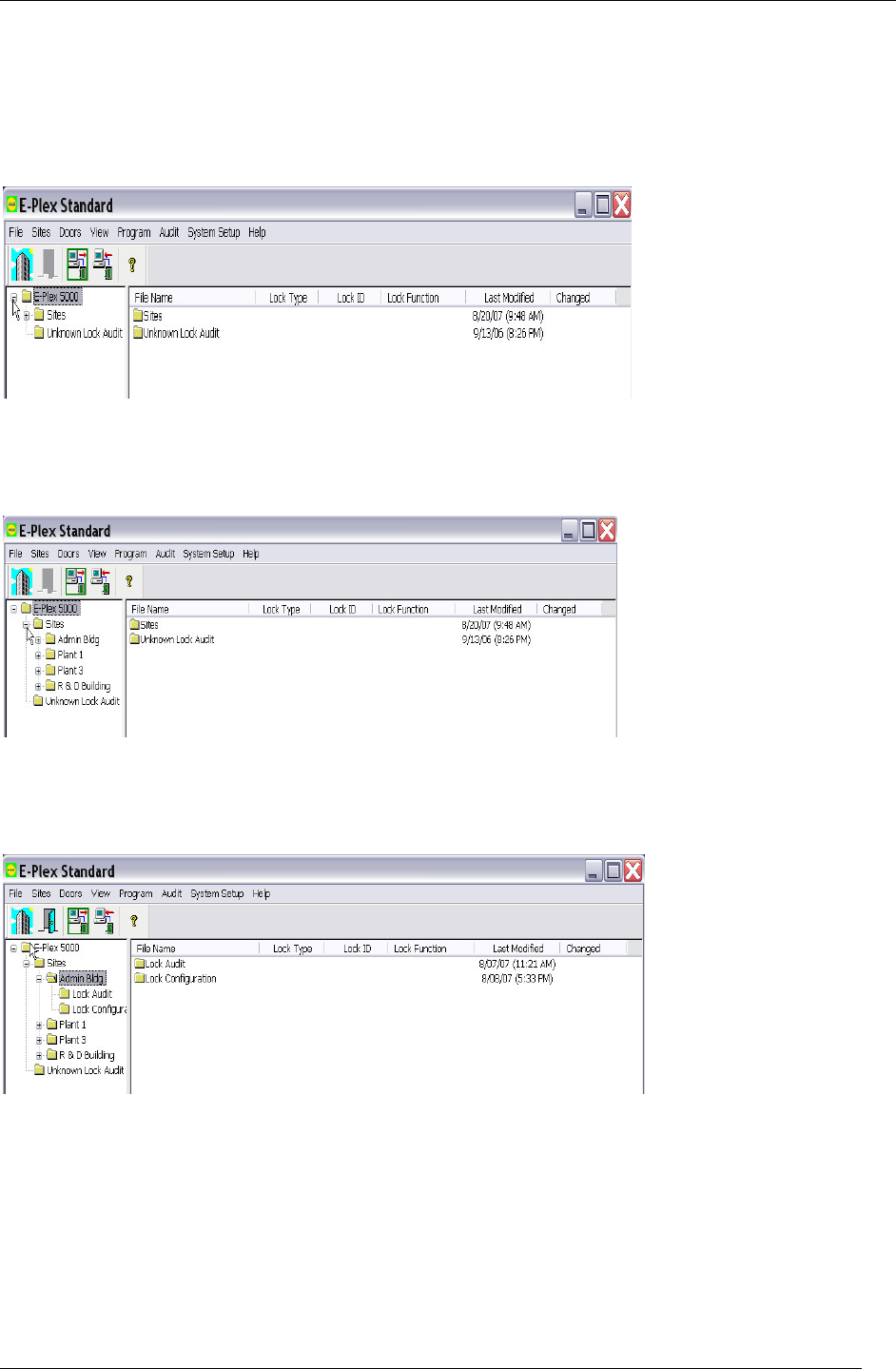Image resolution: width=896 pixels, height=1369 pixels.
Task: Open the receive-from-lock audit icon in bottom window
Action: [x=105, y=920]
